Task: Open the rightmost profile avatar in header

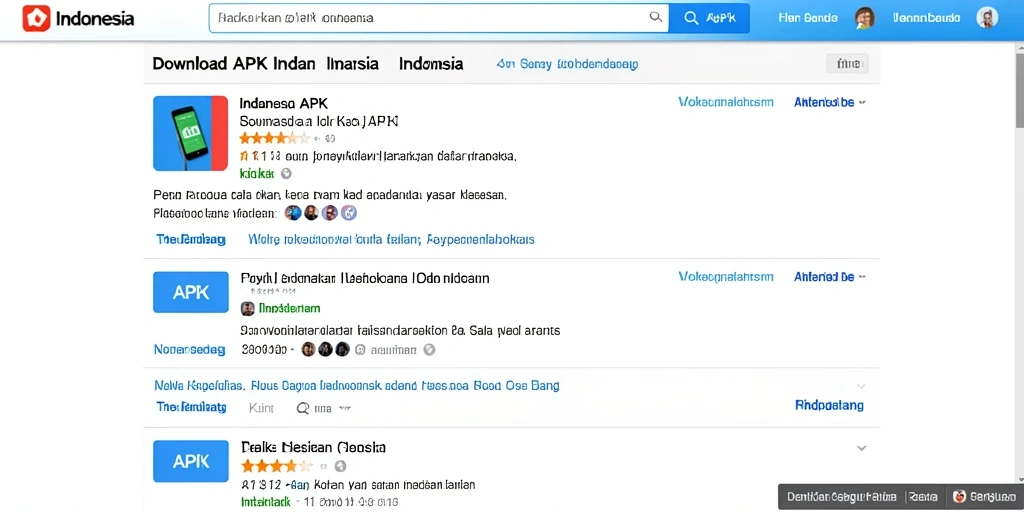Action: pyautogui.click(x=987, y=18)
